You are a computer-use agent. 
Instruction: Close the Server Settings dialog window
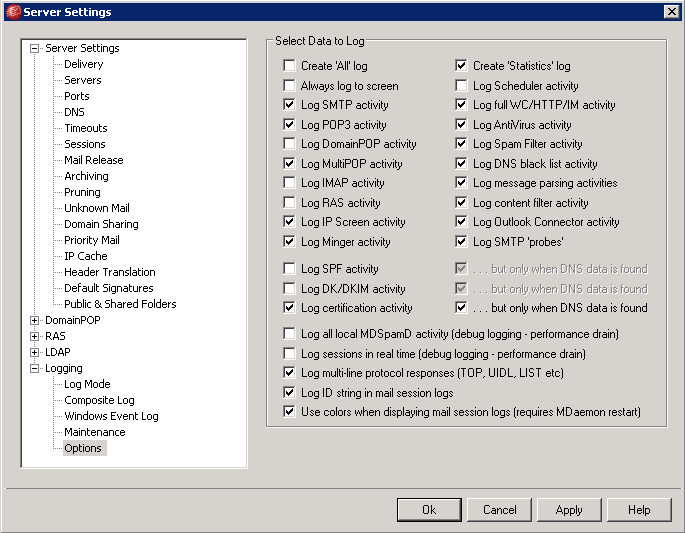[672, 12]
